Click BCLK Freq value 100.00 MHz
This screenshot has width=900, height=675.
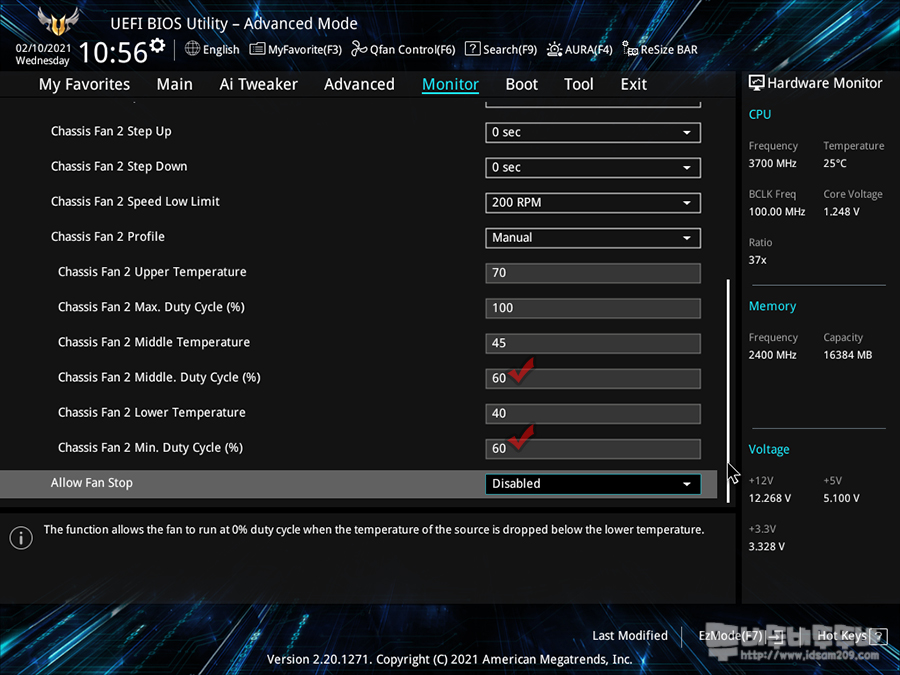(777, 212)
